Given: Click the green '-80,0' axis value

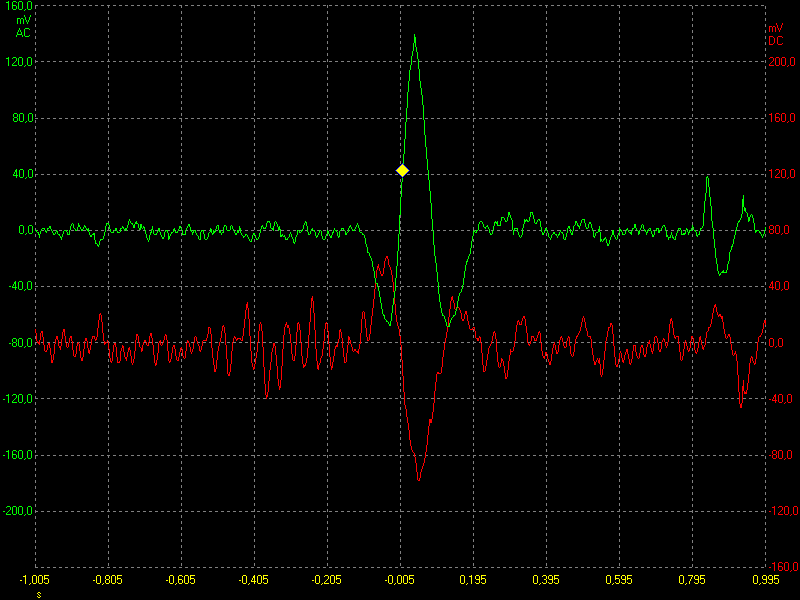Looking at the screenshot, I should coord(21,342).
